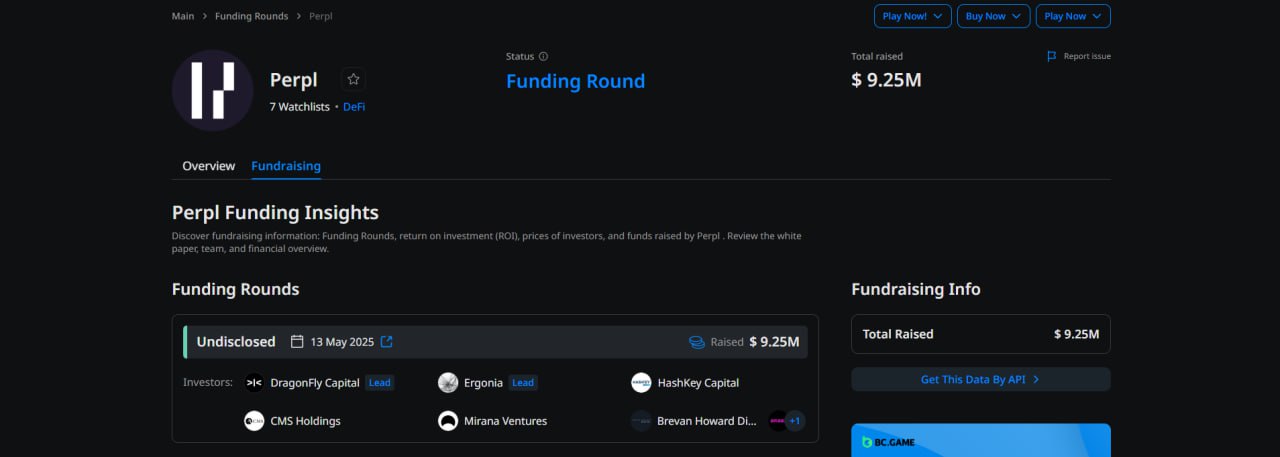
Task: Click the Perpl Funding Insights heading
Action: coord(275,212)
